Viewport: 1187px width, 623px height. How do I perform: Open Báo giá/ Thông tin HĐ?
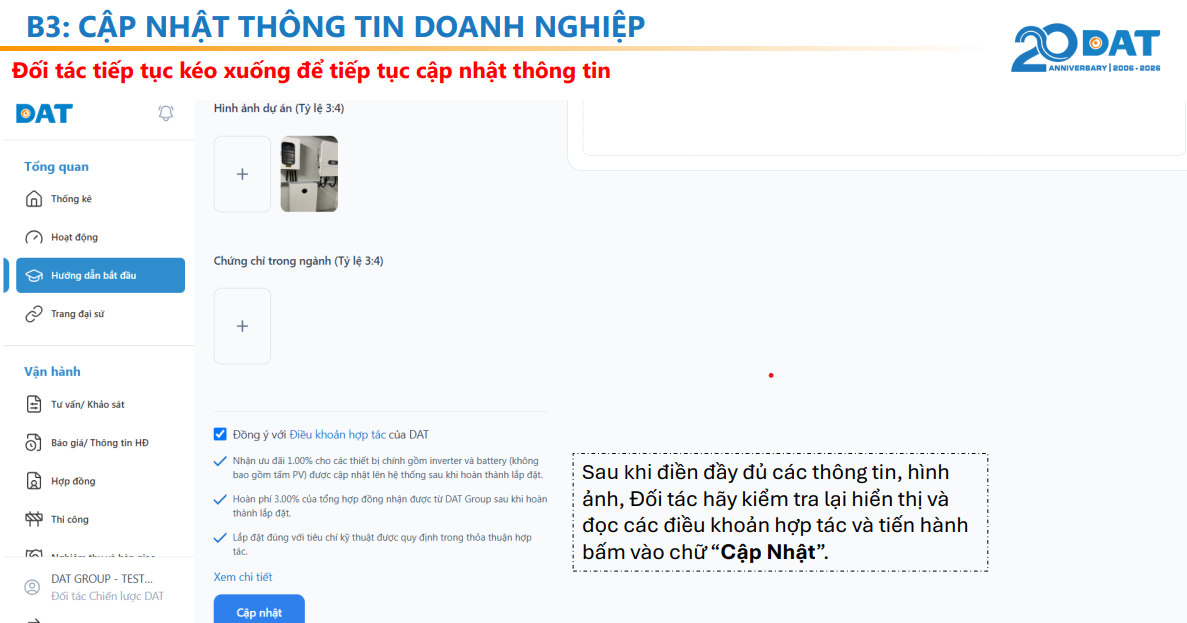pyautogui.click(x=100, y=443)
